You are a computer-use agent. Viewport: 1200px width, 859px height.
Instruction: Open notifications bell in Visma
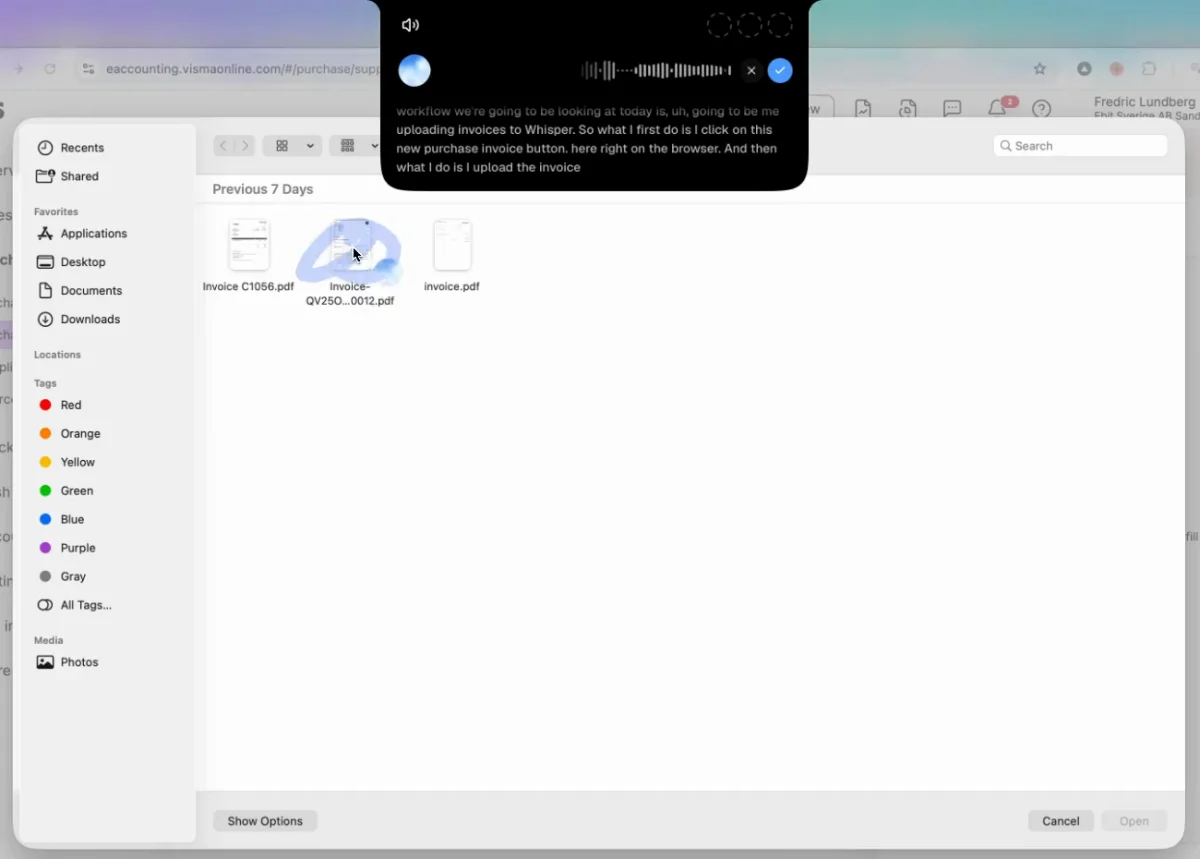(997, 108)
